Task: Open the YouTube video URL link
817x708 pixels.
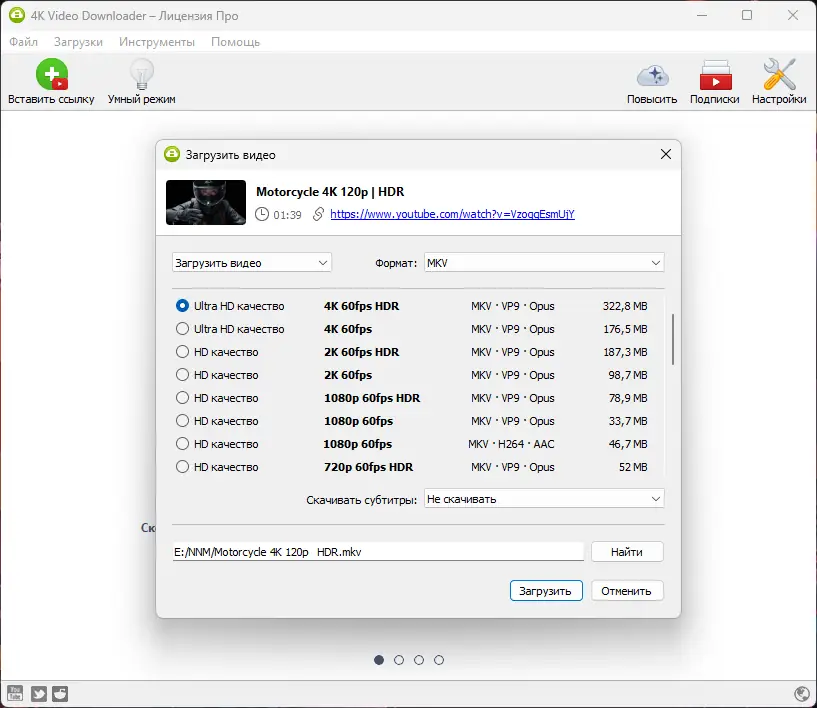Action: [452, 214]
